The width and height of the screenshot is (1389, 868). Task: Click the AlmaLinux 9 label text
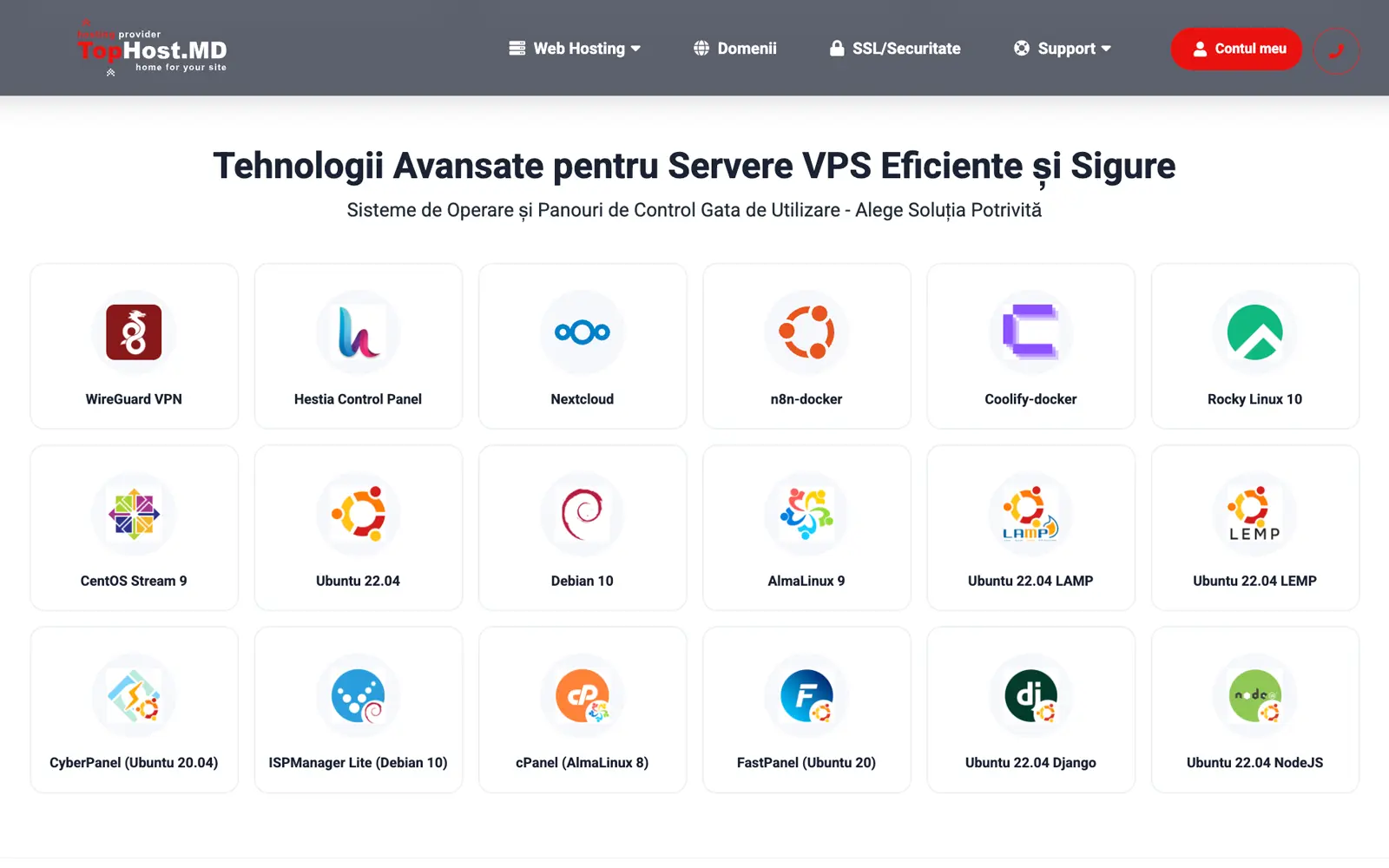point(806,581)
